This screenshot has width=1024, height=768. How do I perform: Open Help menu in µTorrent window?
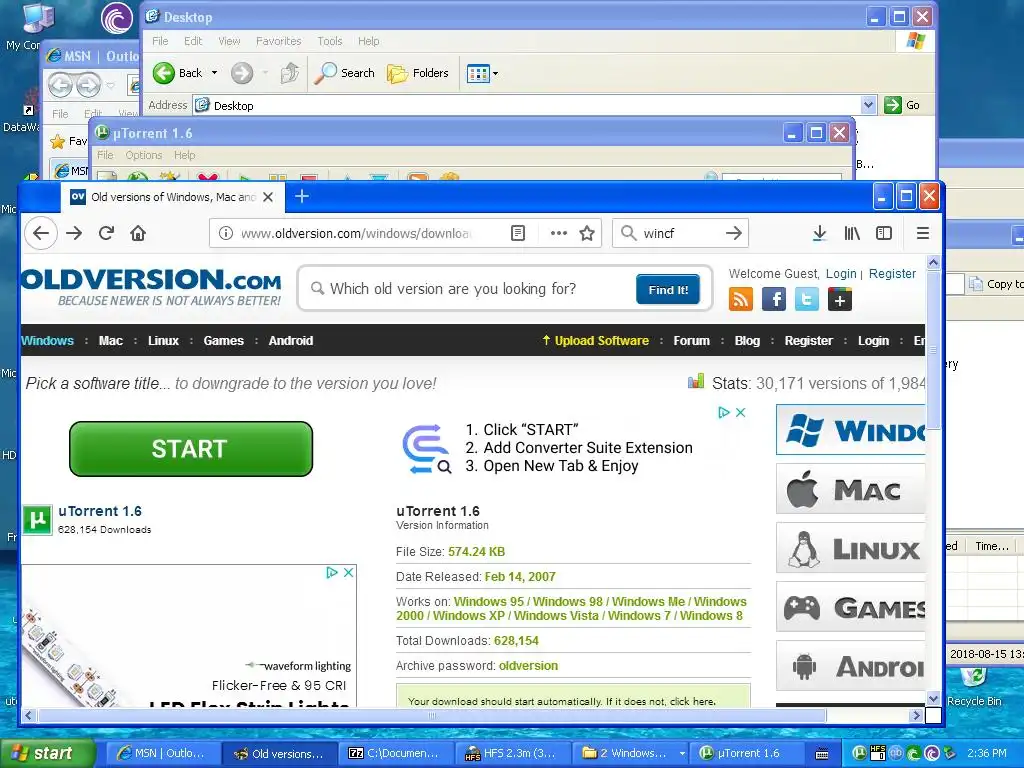[184, 155]
